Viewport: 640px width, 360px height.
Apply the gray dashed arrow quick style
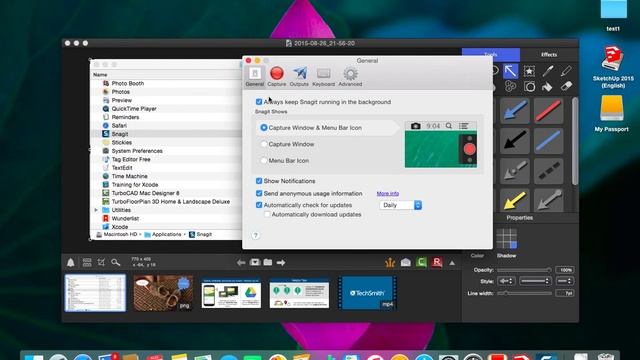coord(515,171)
